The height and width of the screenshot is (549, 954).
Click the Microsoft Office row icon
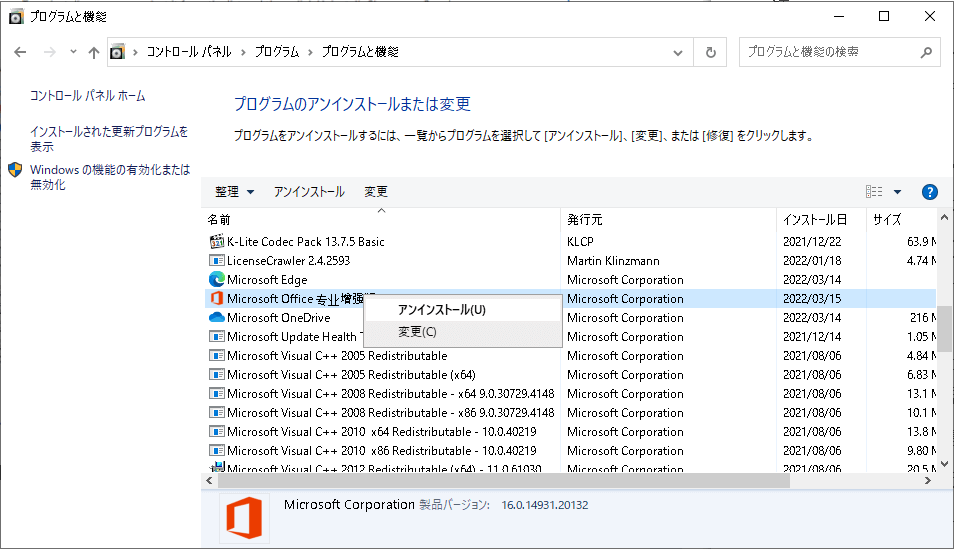[x=217, y=298]
